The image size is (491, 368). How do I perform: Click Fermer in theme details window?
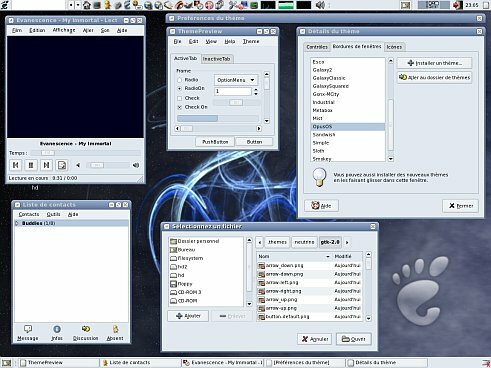point(461,206)
